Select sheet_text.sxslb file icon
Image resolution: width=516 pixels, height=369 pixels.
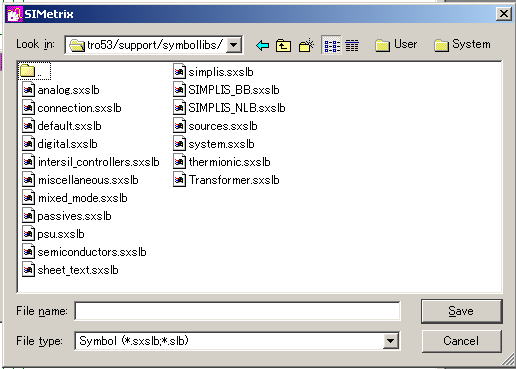pos(28,270)
